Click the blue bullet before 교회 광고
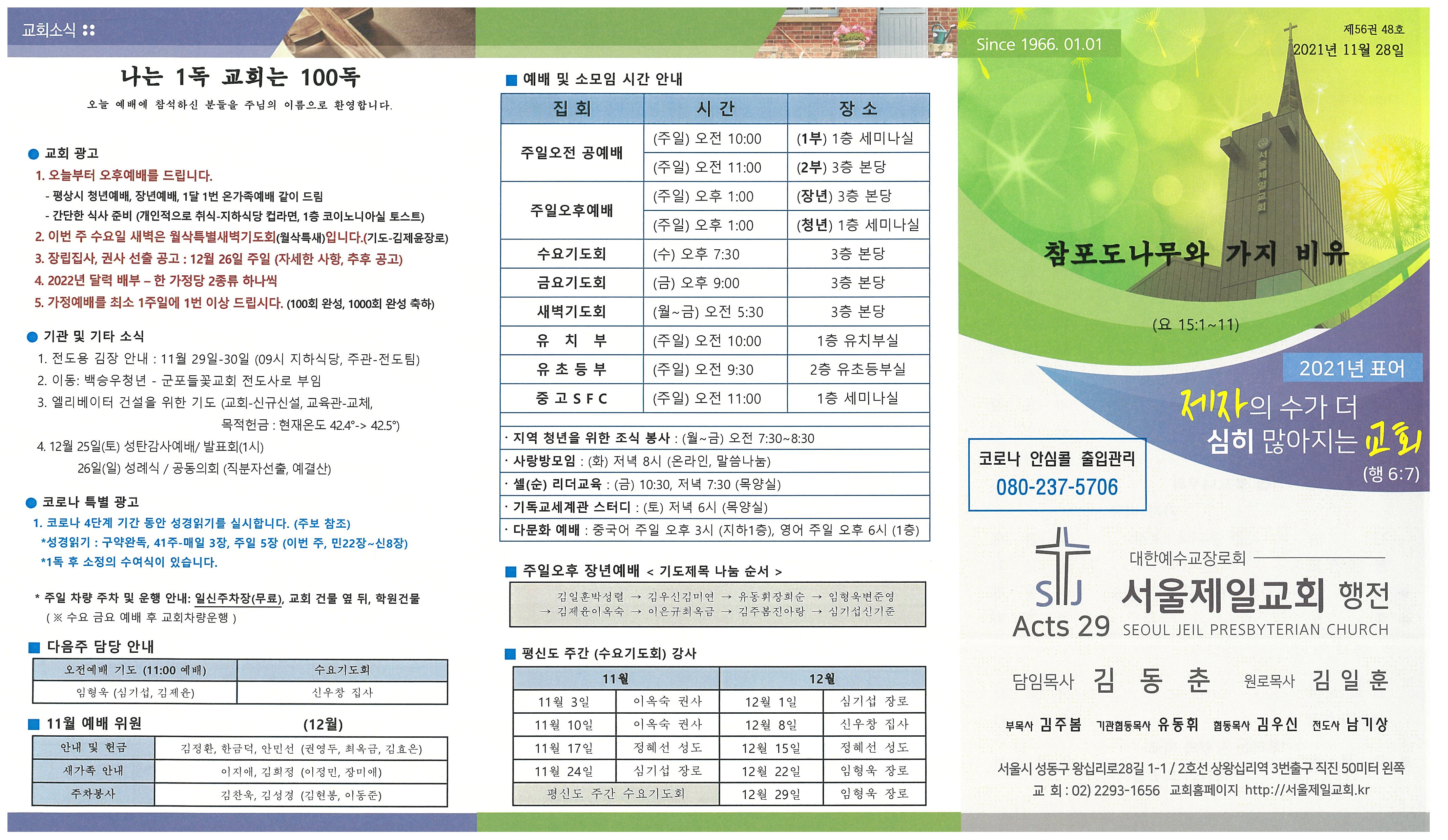 pyautogui.click(x=33, y=154)
